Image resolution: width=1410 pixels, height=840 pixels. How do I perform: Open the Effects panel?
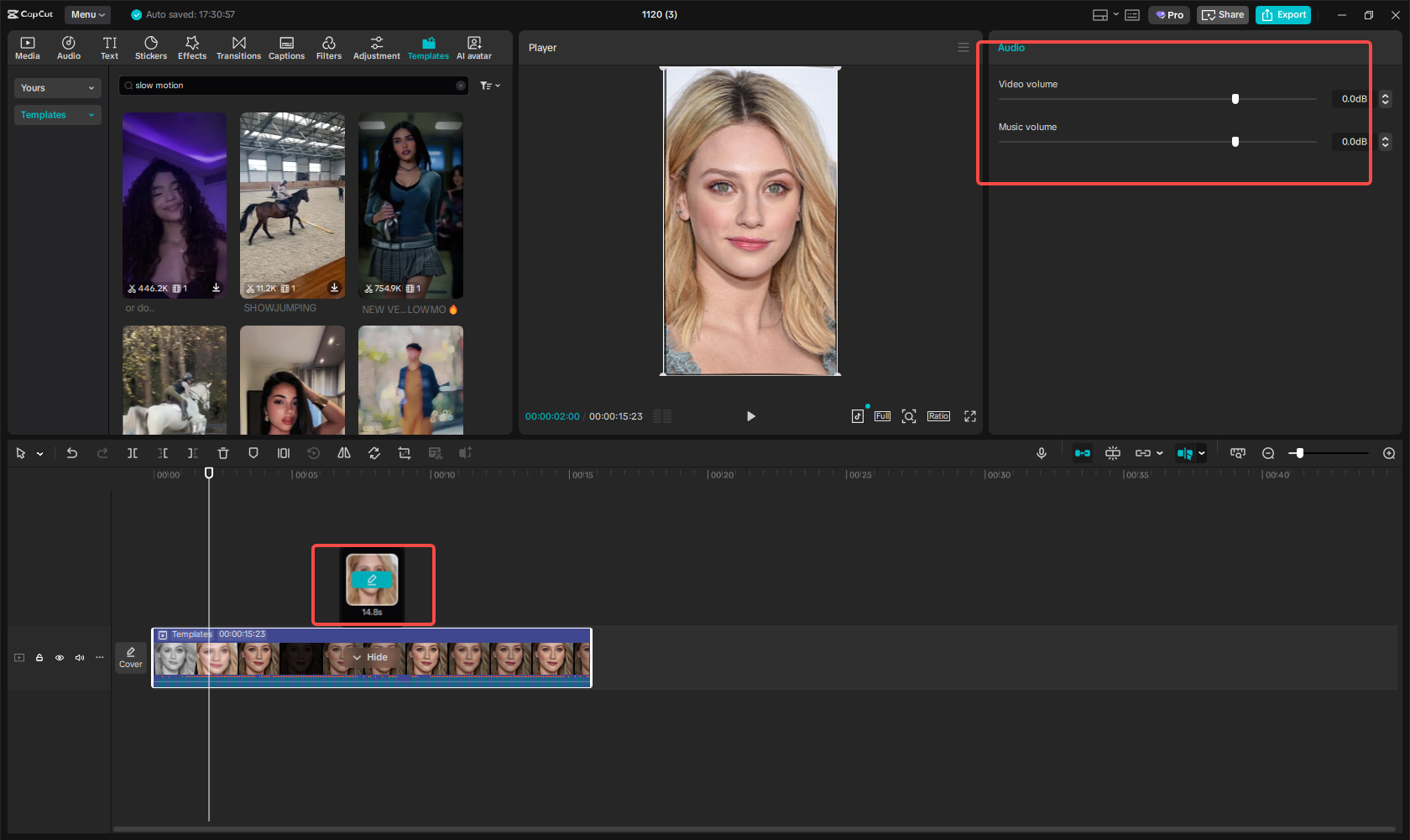coord(192,47)
